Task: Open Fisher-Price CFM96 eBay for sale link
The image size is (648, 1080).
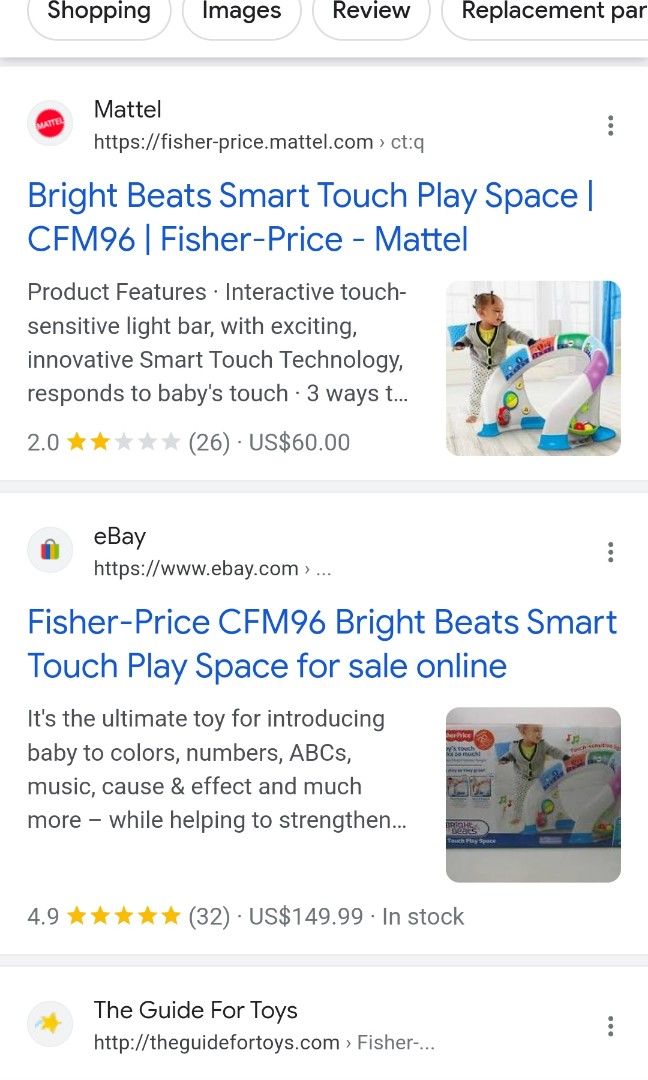Action: (322, 644)
